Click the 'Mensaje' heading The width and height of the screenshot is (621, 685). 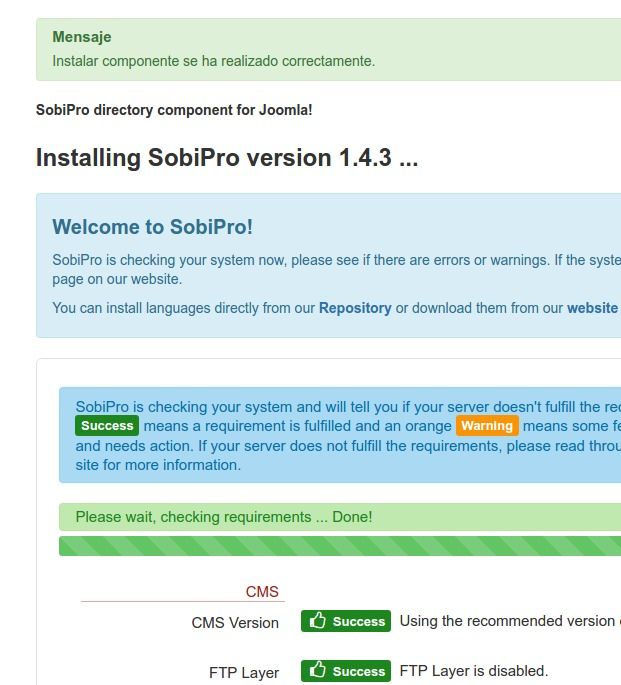tap(82, 37)
